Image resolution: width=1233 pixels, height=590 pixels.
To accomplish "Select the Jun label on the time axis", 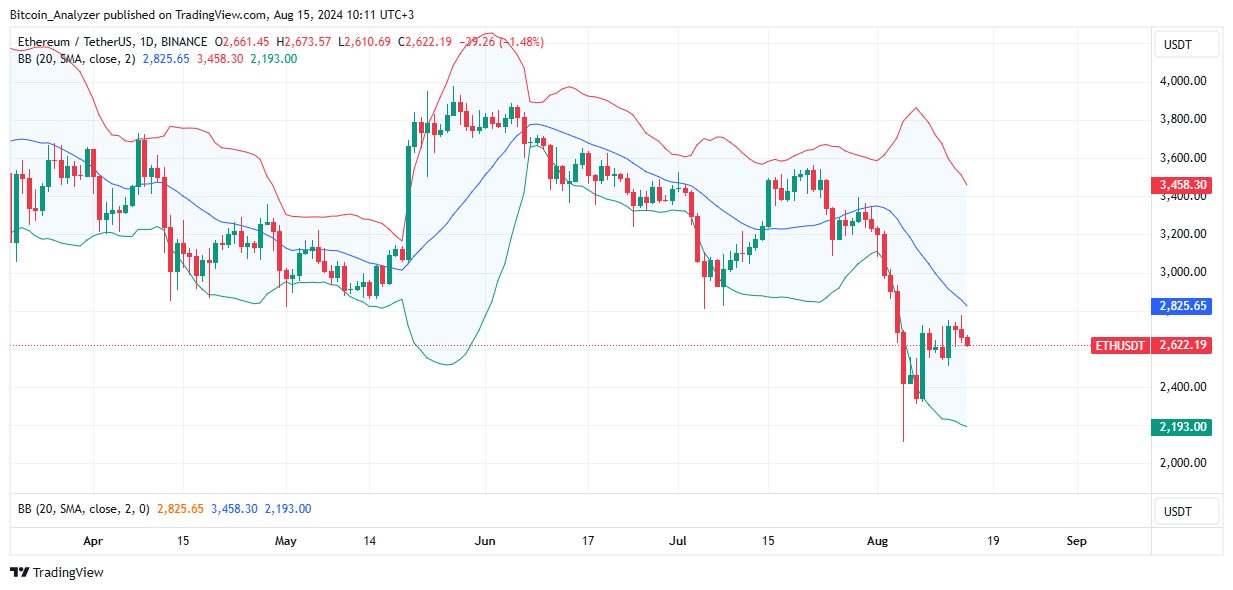I will pyautogui.click(x=485, y=540).
